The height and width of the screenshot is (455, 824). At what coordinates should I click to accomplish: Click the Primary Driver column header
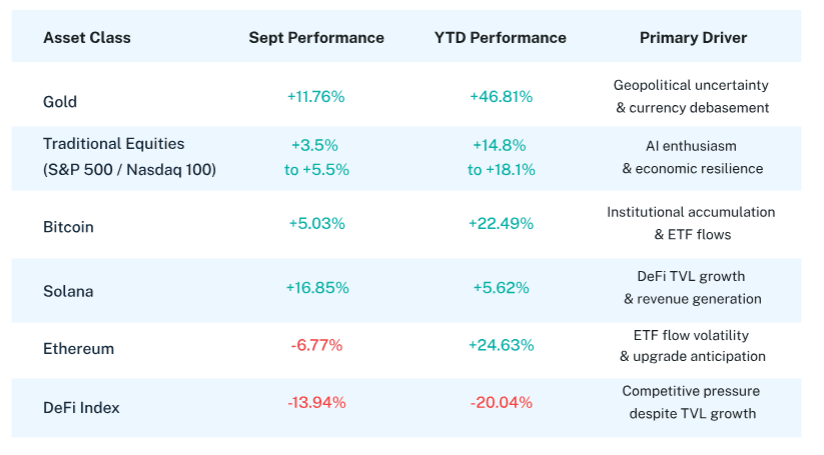(x=693, y=38)
